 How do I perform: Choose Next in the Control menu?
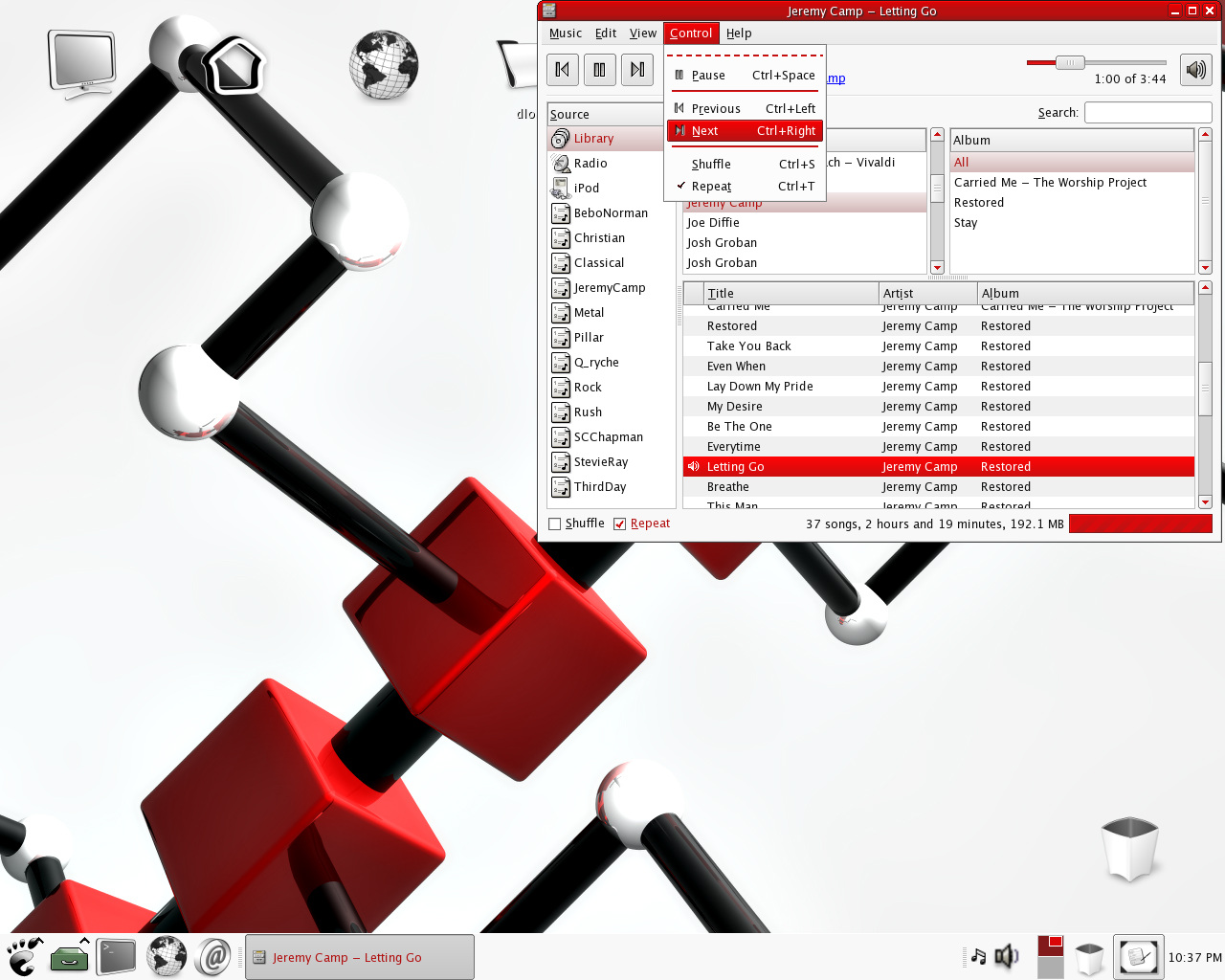(745, 131)
